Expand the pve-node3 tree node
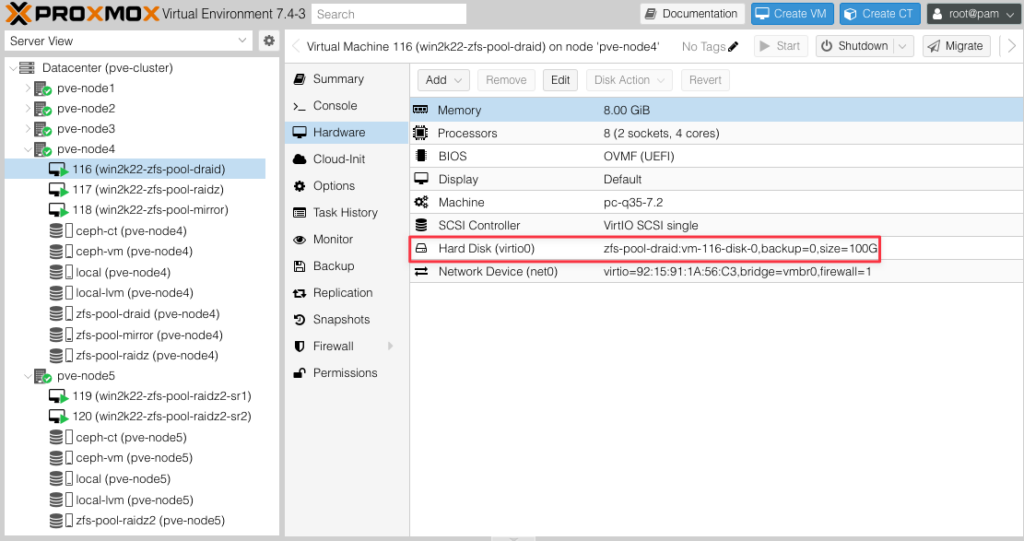 [27, 129]
